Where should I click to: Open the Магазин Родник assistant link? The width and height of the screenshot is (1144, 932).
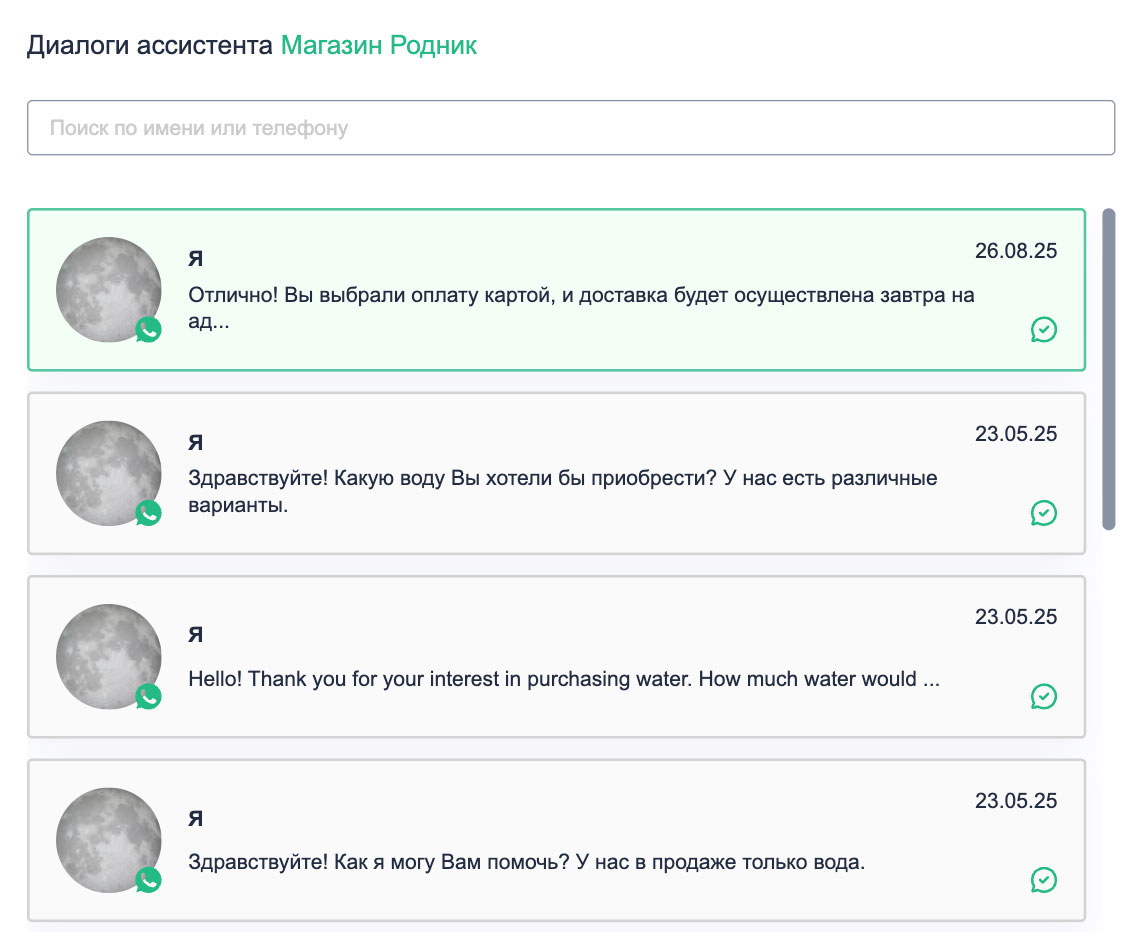[x=378, y=45]
